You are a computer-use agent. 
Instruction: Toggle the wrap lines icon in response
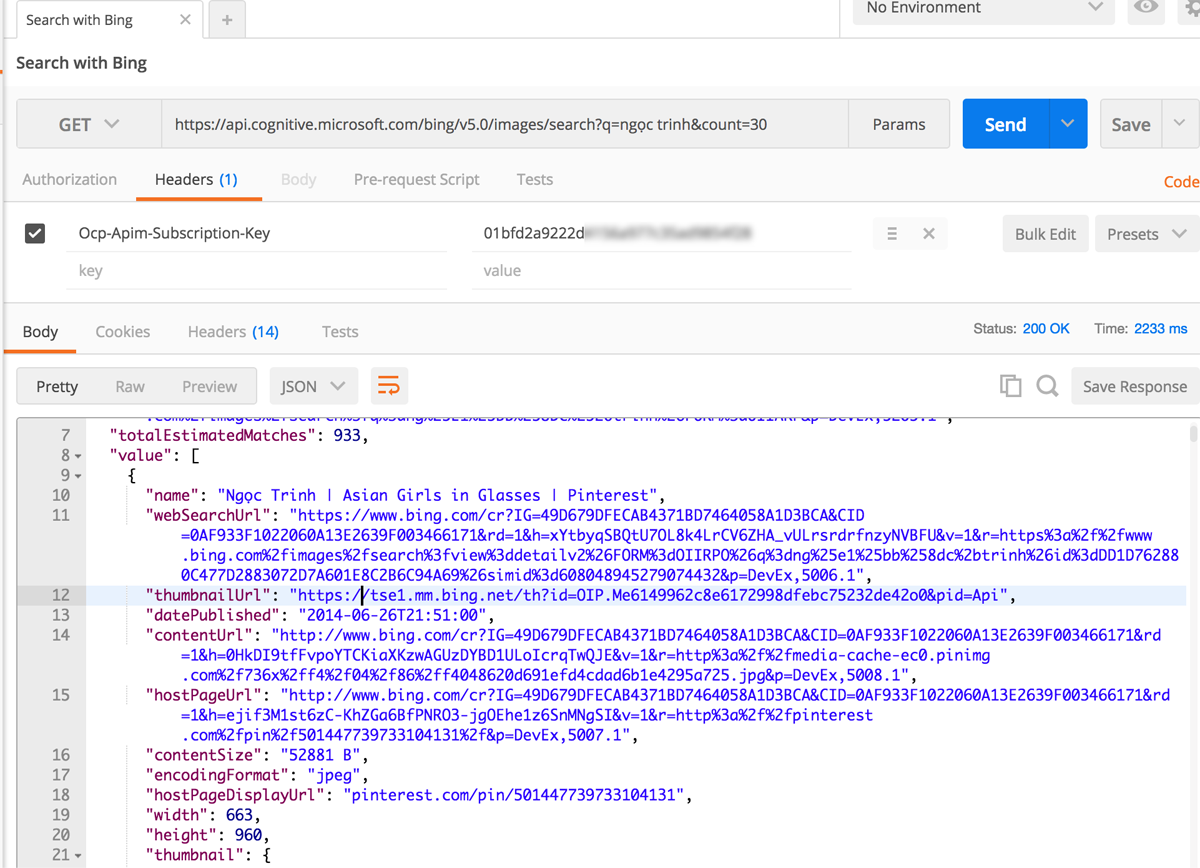pos(388,386)
